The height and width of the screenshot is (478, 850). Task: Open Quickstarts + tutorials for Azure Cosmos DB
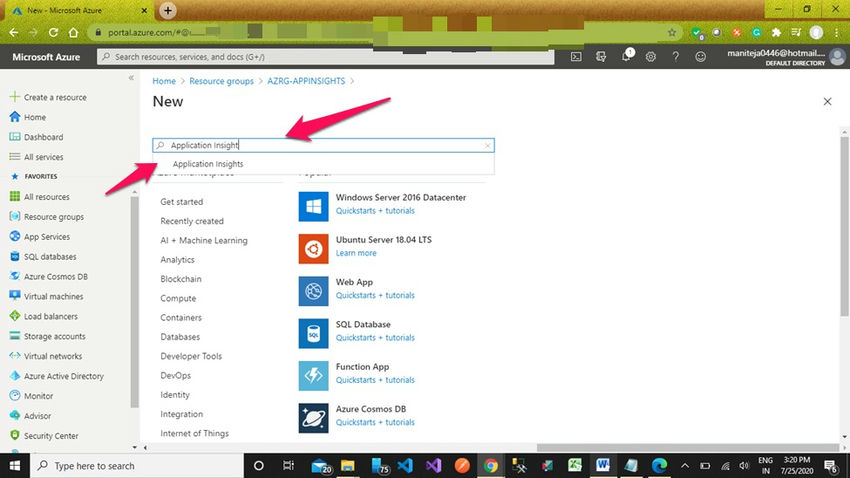point(375,422)
